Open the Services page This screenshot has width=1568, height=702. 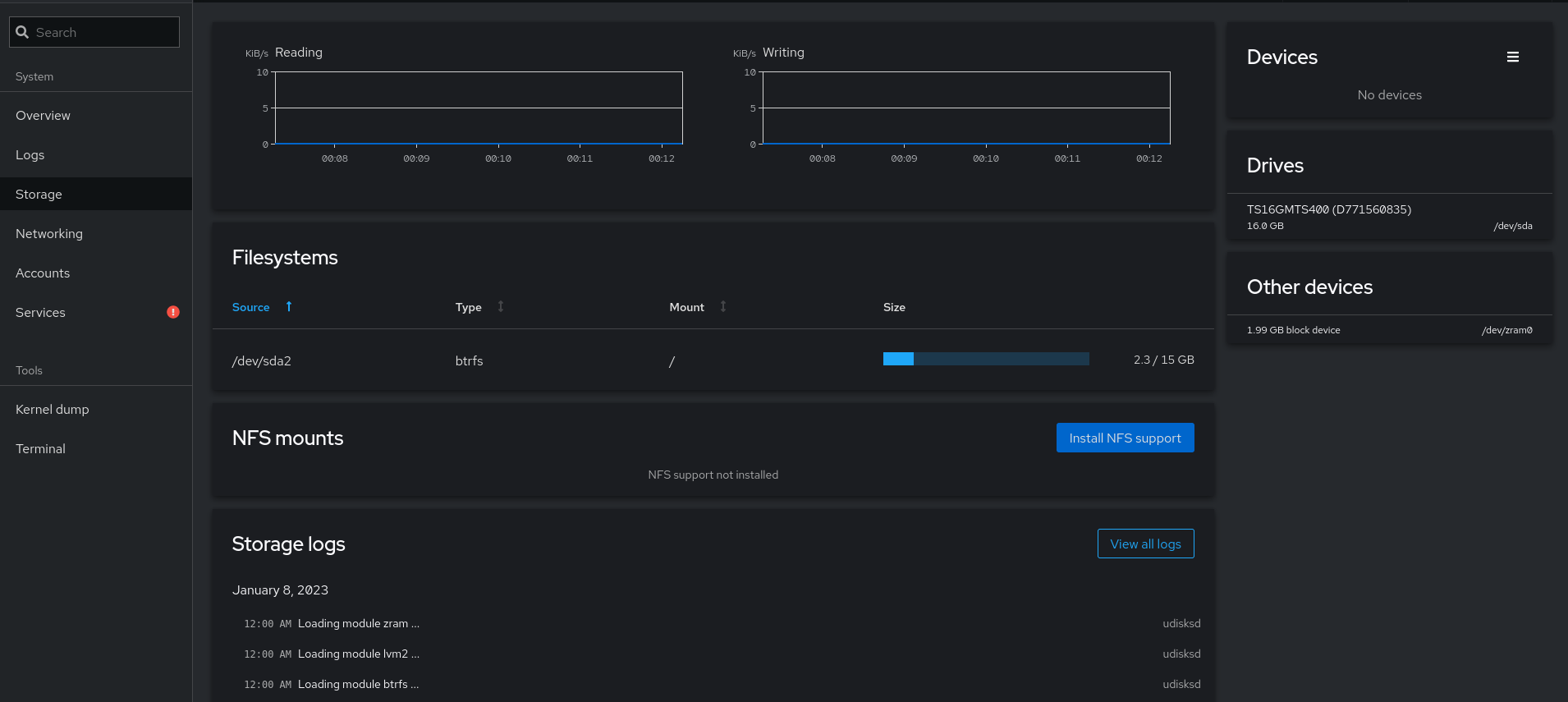[x=96, y=312]
